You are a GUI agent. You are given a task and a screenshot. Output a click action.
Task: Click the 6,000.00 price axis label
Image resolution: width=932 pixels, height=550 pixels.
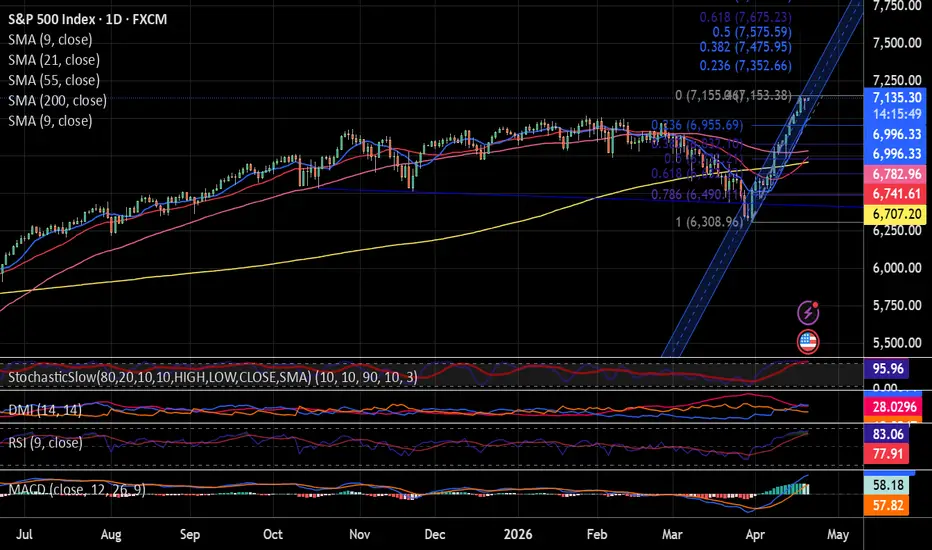point(897,268)
